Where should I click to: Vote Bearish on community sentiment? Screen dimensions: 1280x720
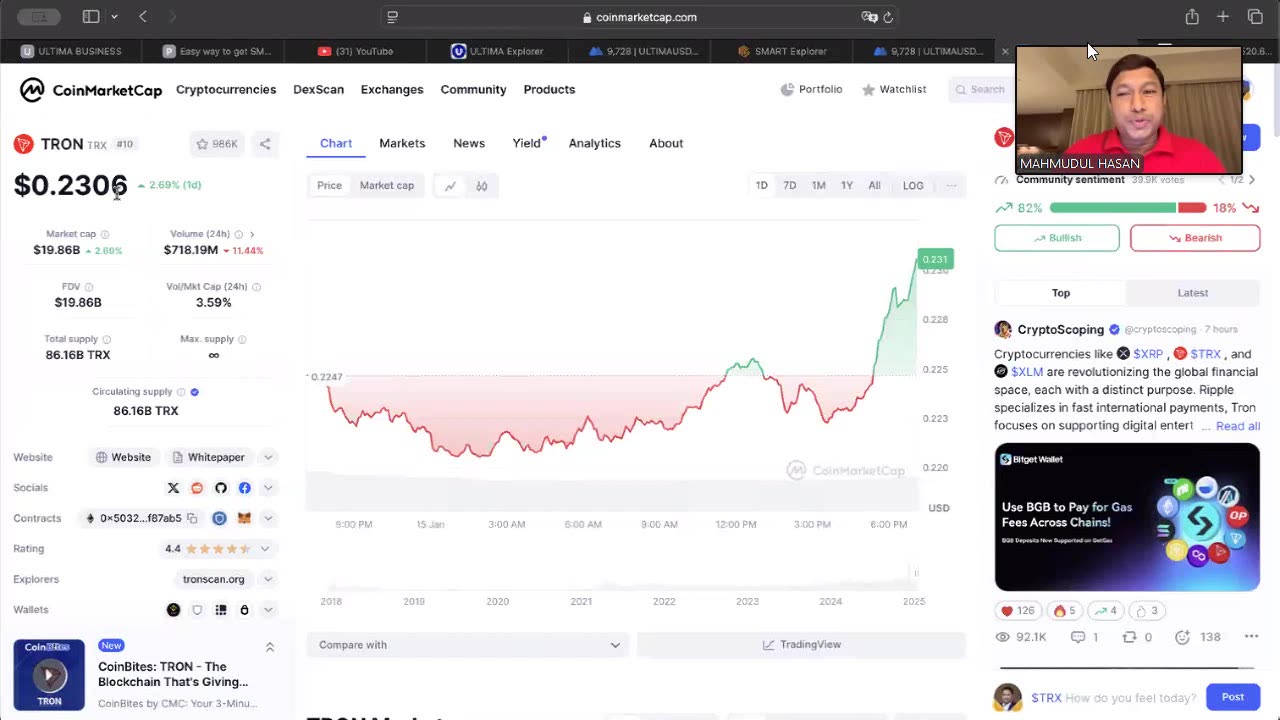point(1195,238)
